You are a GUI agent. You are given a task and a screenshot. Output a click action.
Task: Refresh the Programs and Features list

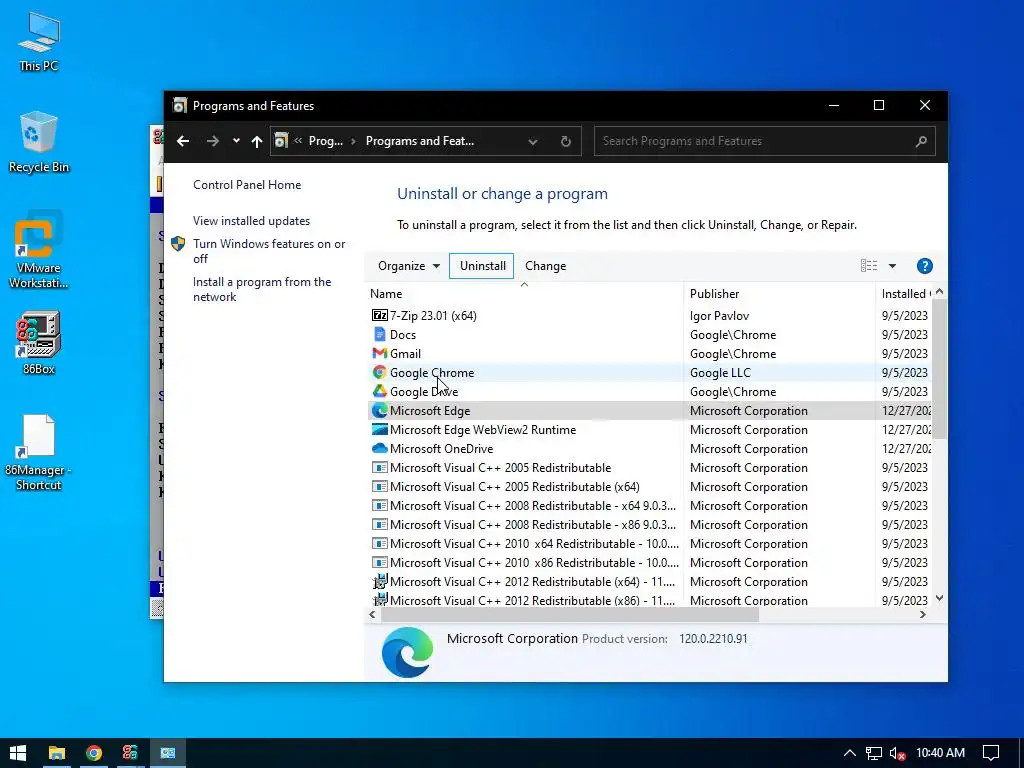point(566,141)
